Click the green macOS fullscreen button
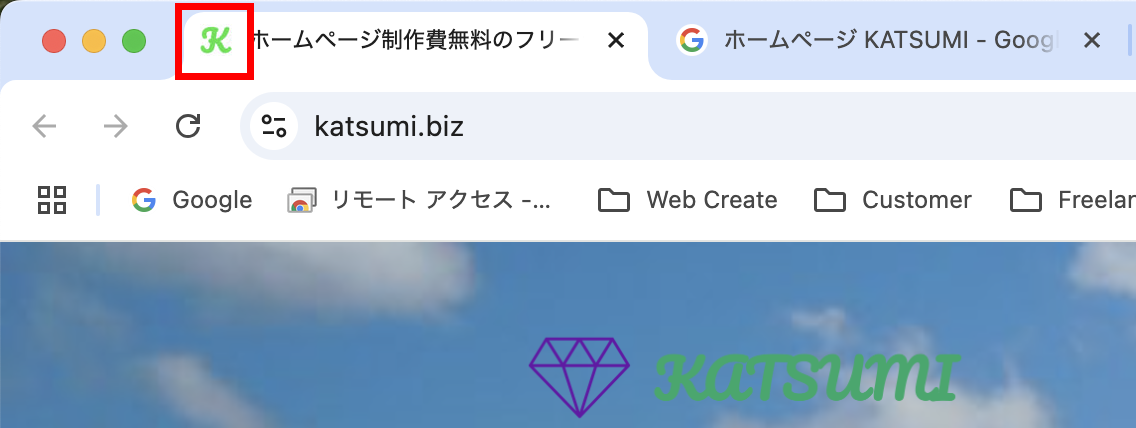This screenshot has height=428, width=1136. click(x=133, y=41)
